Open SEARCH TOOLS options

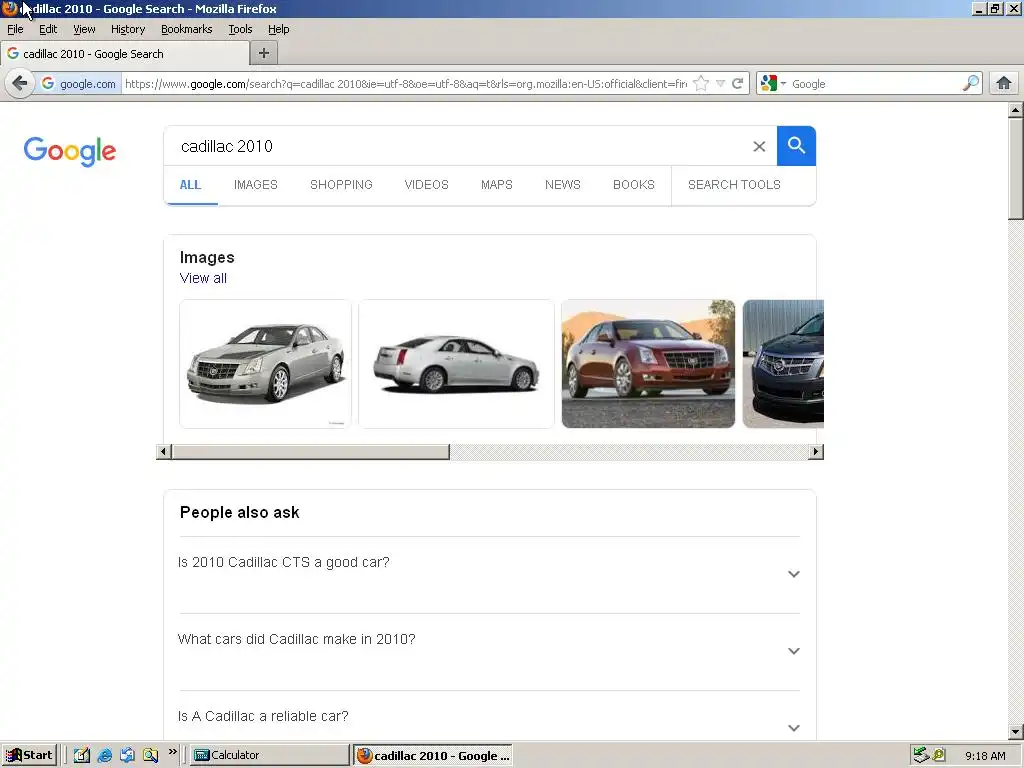tap(734, 185)
